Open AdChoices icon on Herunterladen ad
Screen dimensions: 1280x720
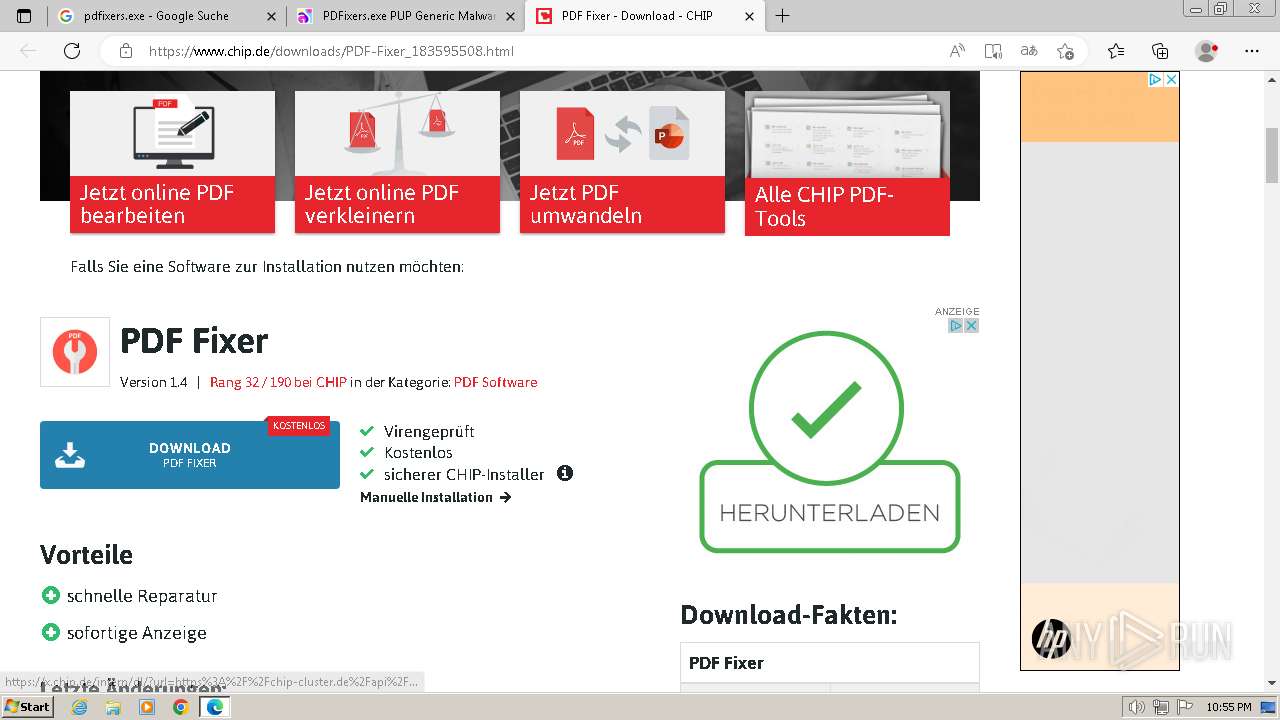pos(956,326)
